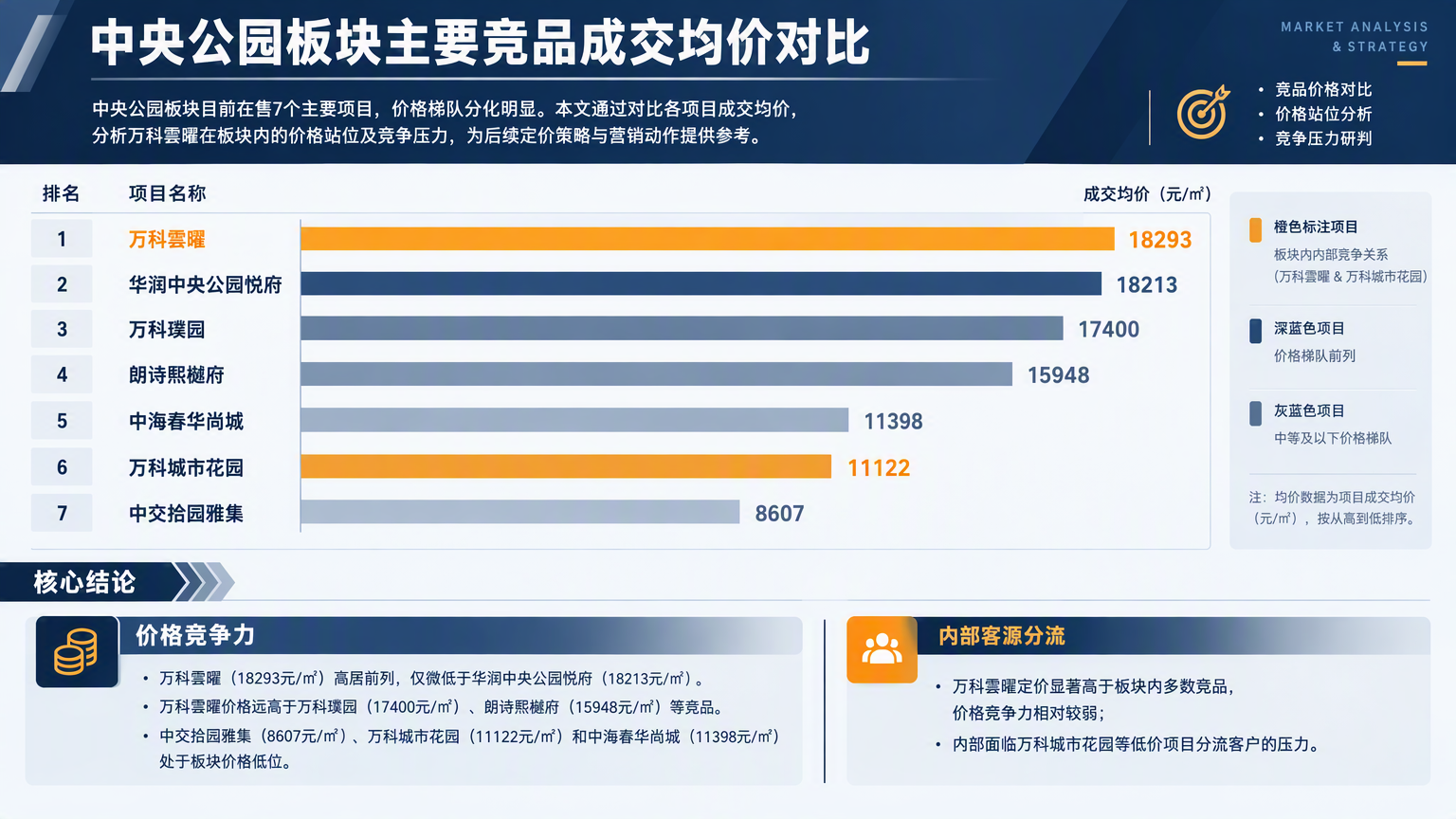Click the legend note beginning 注：均价数据
Screen dimensions: 1456x819
(x=1333, y=507)
